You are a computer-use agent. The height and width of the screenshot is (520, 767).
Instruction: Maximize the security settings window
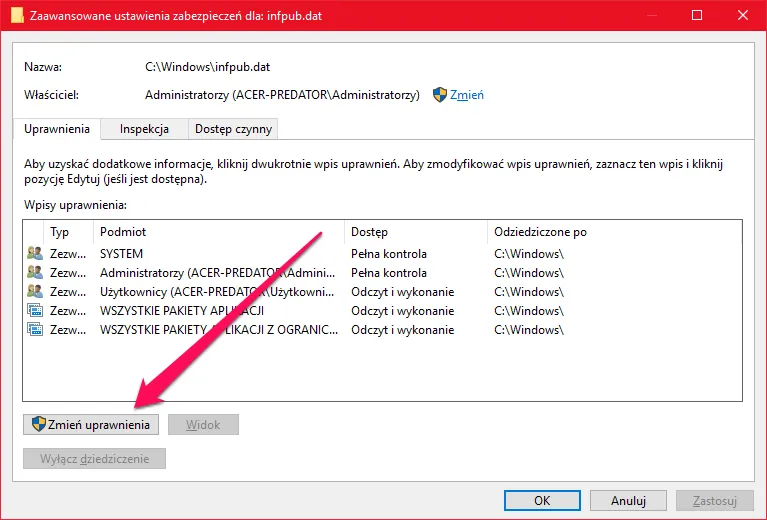(x=697, y=15)
